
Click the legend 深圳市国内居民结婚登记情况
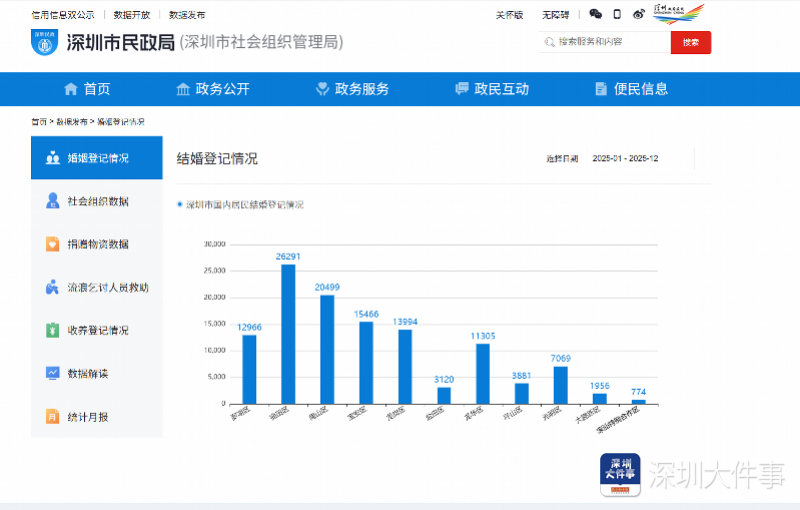coord(240,205)
